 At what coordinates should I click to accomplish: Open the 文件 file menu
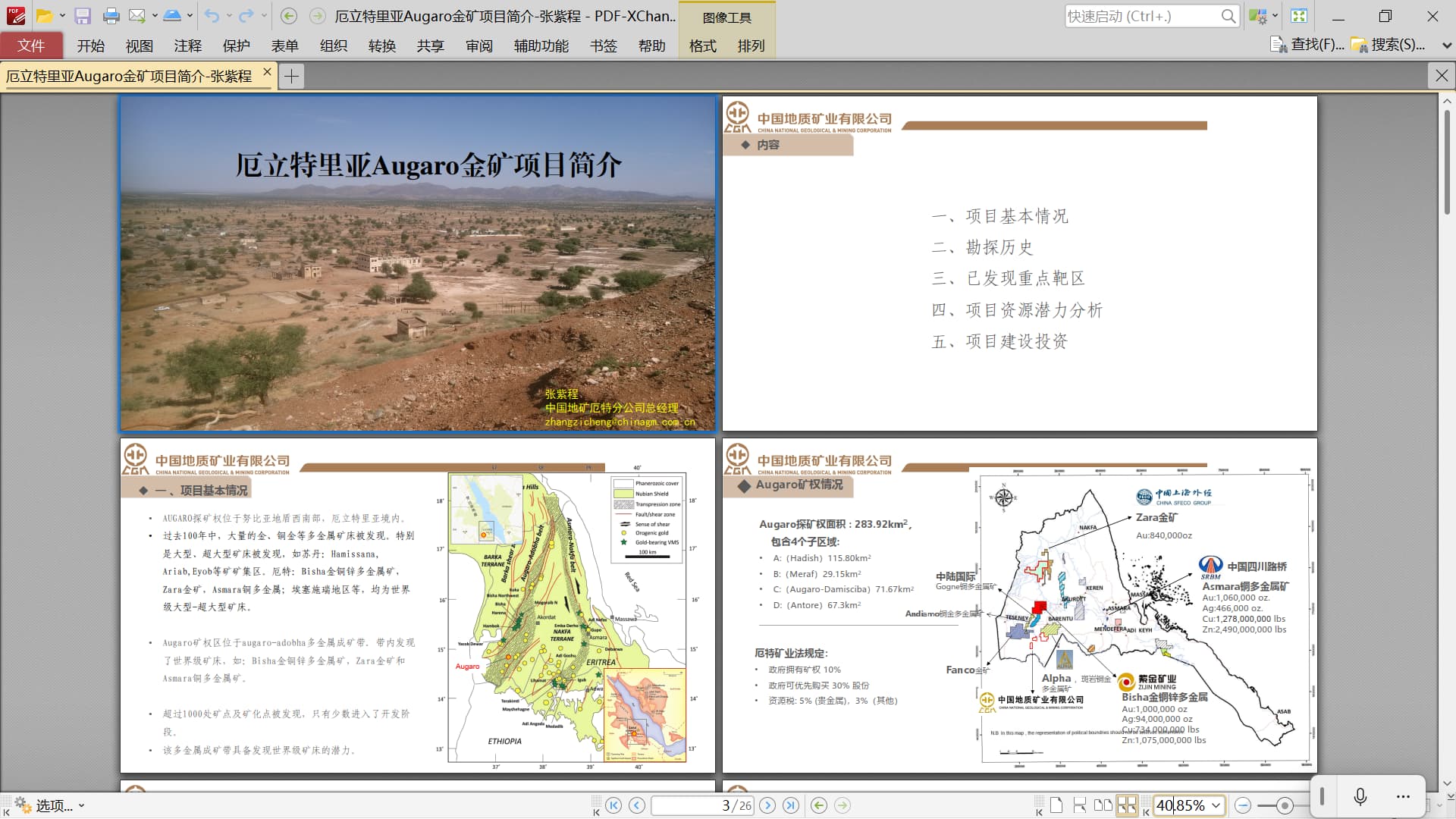click(31, 45)
